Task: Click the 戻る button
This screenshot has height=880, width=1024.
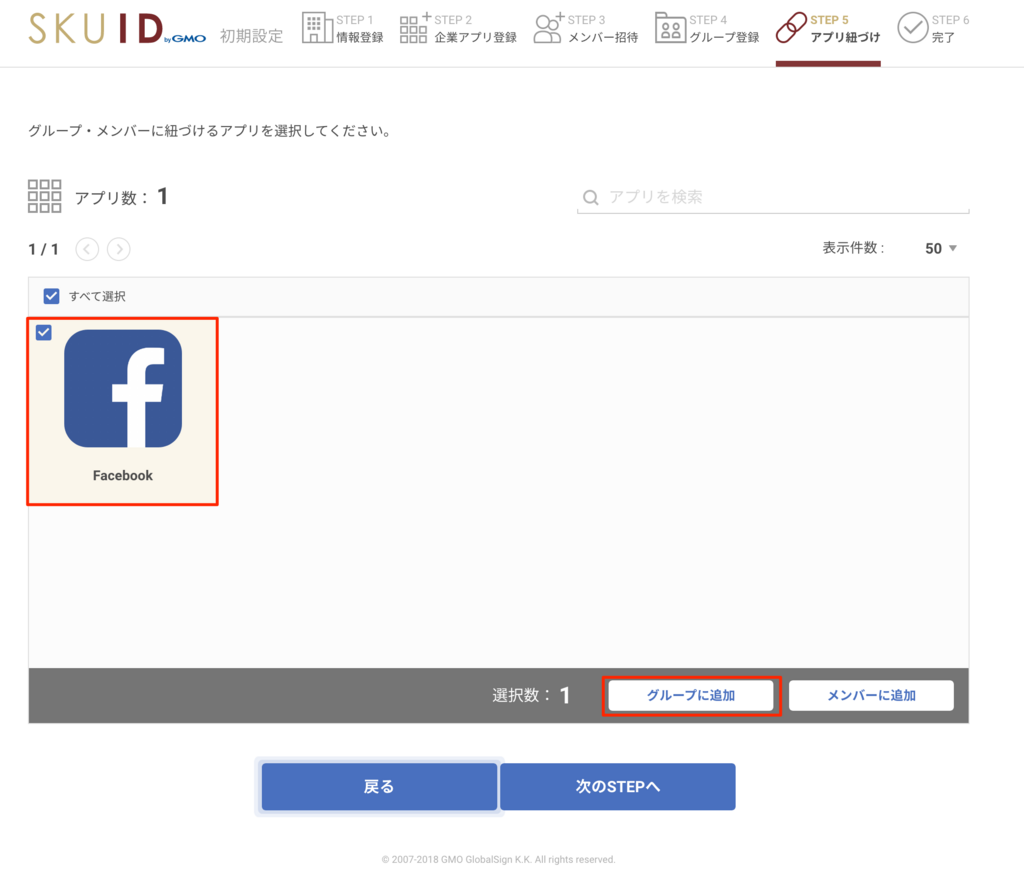Action: click(x=379, y=787)
